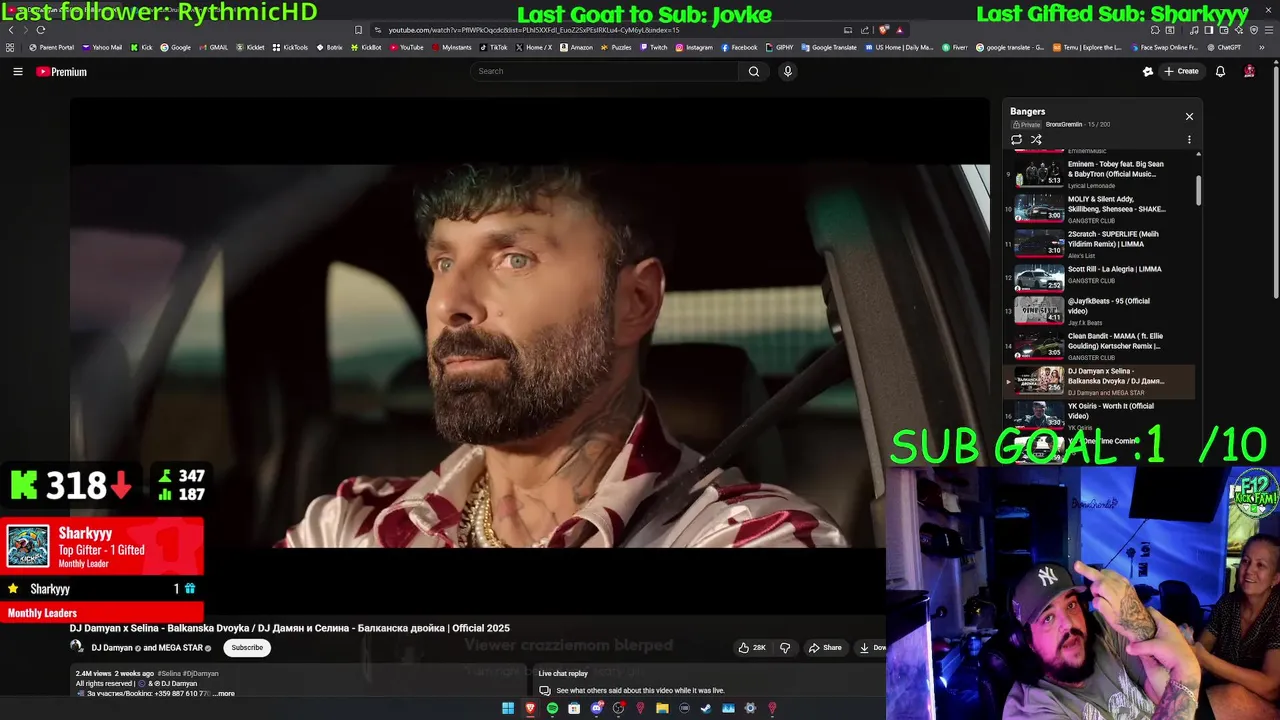Select @JayfkBeats - 95 playlist item
Screen dimensions: 1280x720
pyautogui.click(x=1099, y=312)
